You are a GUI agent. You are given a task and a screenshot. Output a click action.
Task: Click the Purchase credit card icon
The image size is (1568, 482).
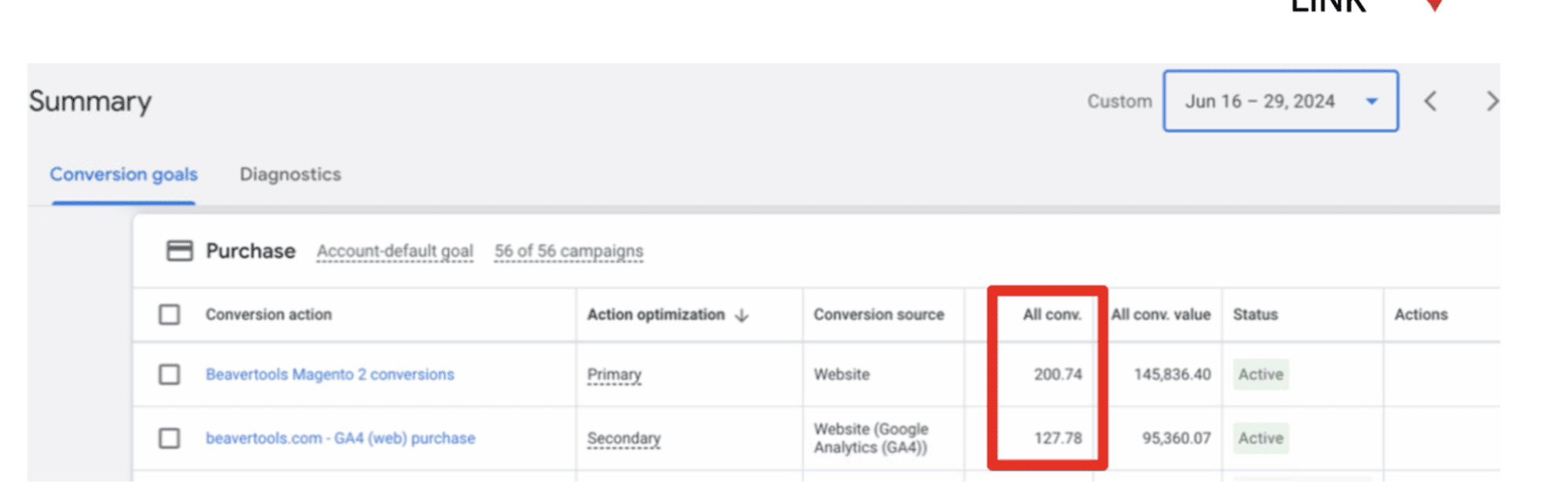click(180, 251)
